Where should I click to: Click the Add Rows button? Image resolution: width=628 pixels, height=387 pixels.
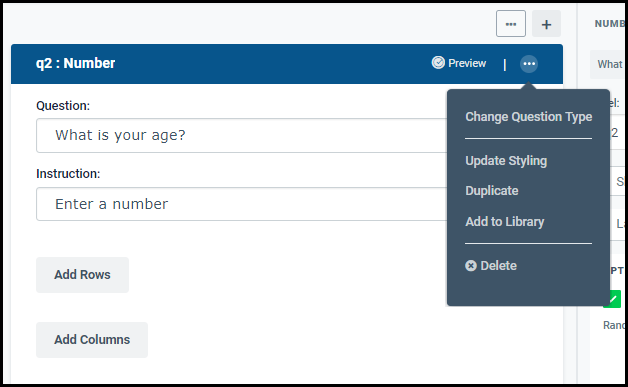click(83, 275)
